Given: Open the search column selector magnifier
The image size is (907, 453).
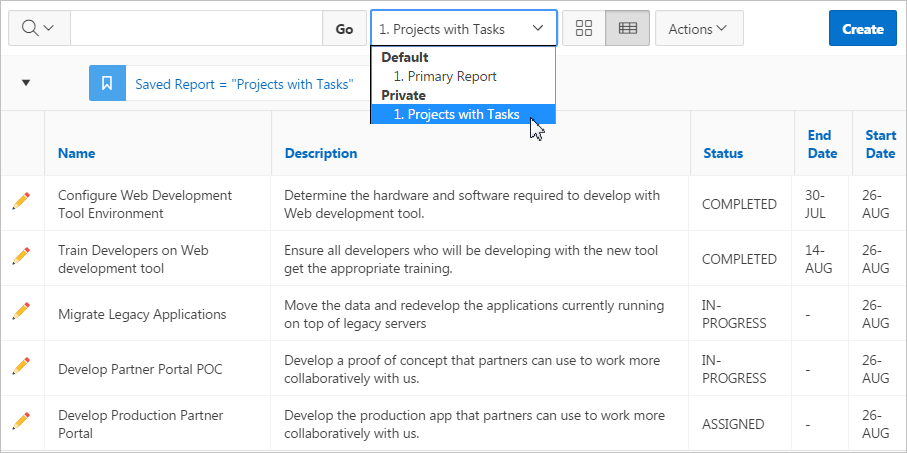Looking at the screenshot, I should (x=38, y=29).
